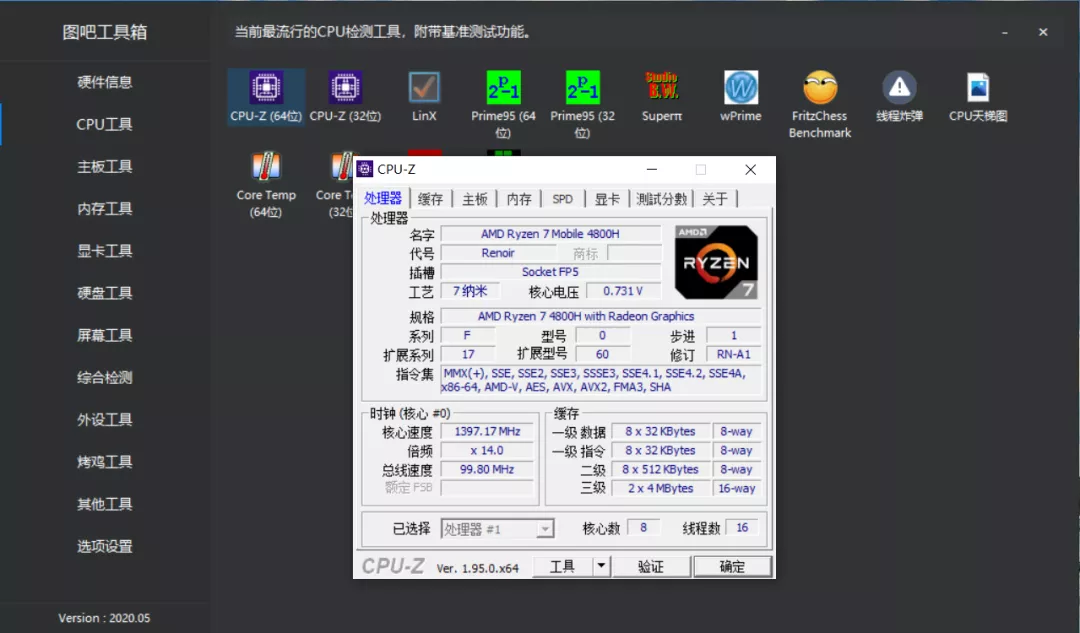Click the 验证 button in CPU-Z
The height and width of the screenshot is (633, 1080).
(x=651, y=565)
